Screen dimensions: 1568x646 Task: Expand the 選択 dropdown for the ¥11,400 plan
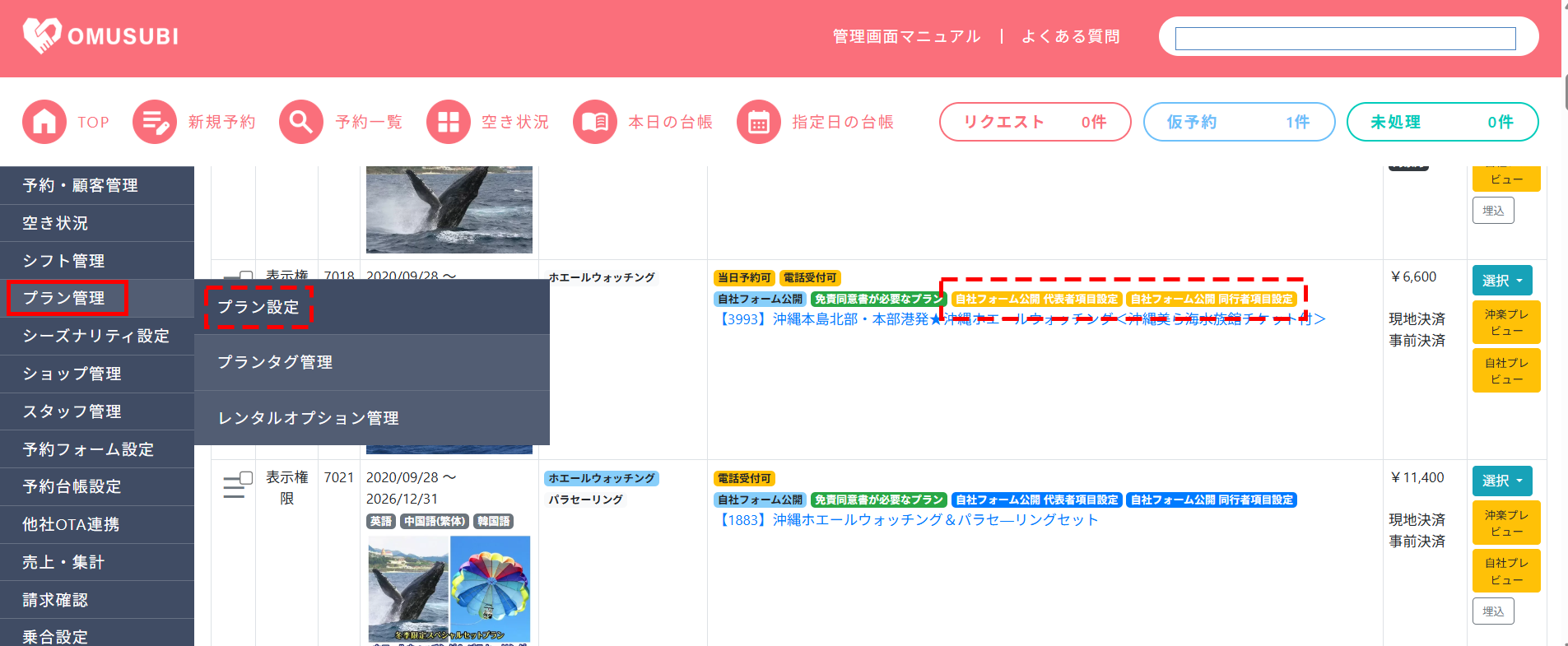tap(1502, 481)
